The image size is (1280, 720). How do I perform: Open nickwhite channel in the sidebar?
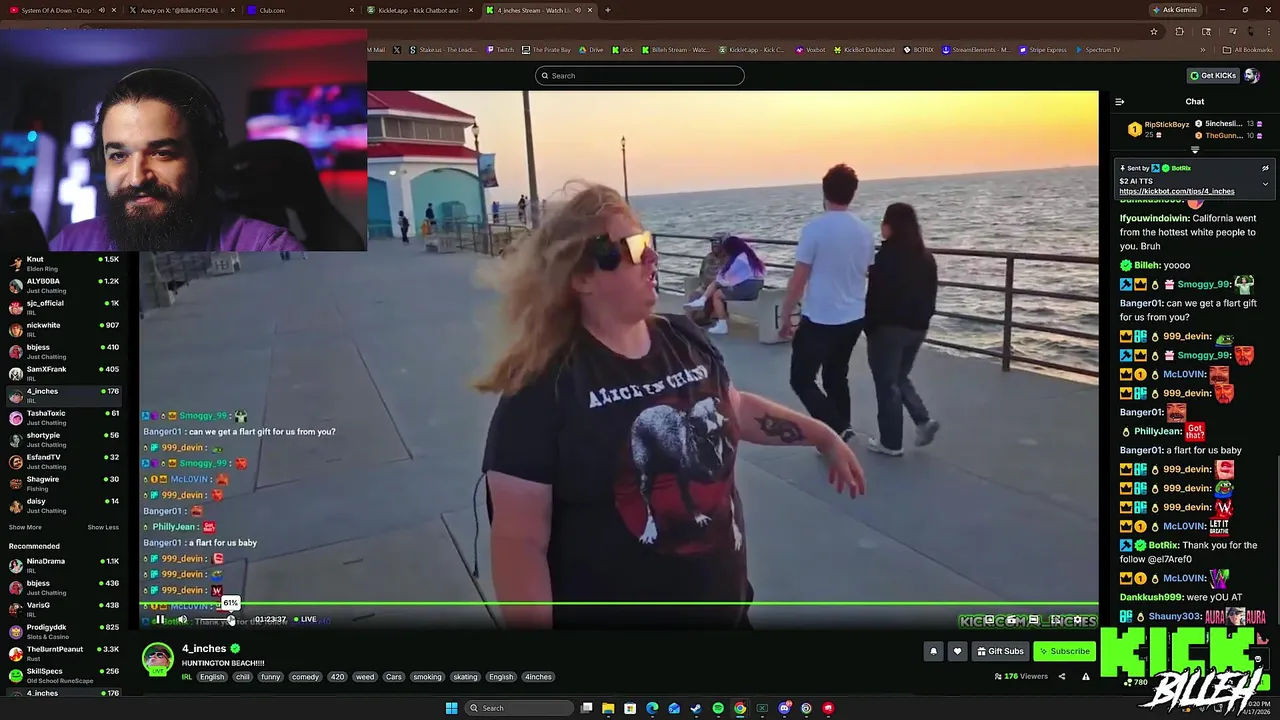63,329
